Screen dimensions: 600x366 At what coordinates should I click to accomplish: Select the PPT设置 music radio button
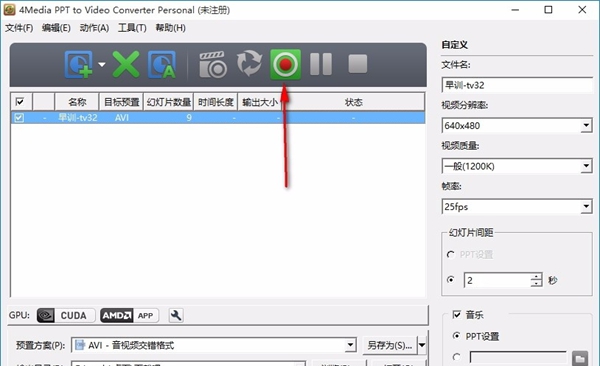456,336
